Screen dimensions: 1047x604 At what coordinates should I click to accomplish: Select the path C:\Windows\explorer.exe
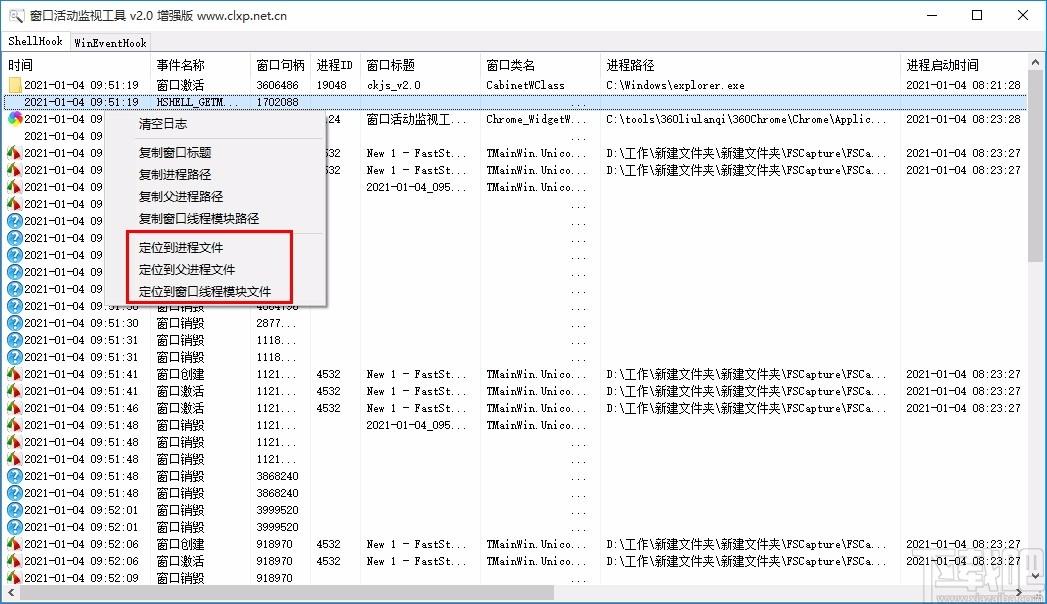pos(675,85)
